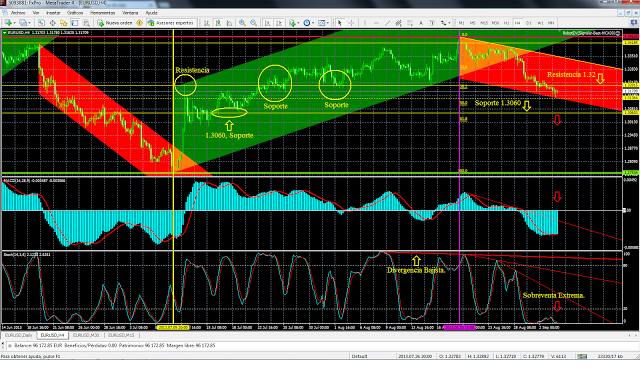This screenshot has height=384, width=640.
Task: Open the Strategy Tester icon
Action: 86,23
